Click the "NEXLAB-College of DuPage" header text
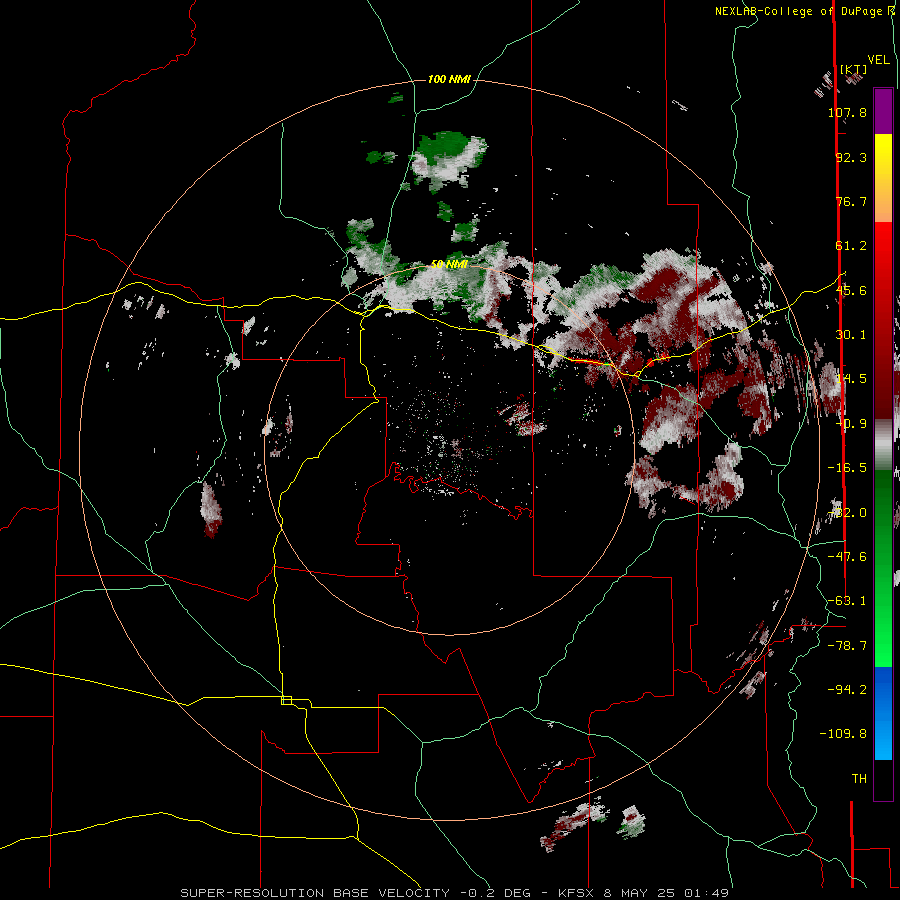900x900 pixels. (800, 11)
